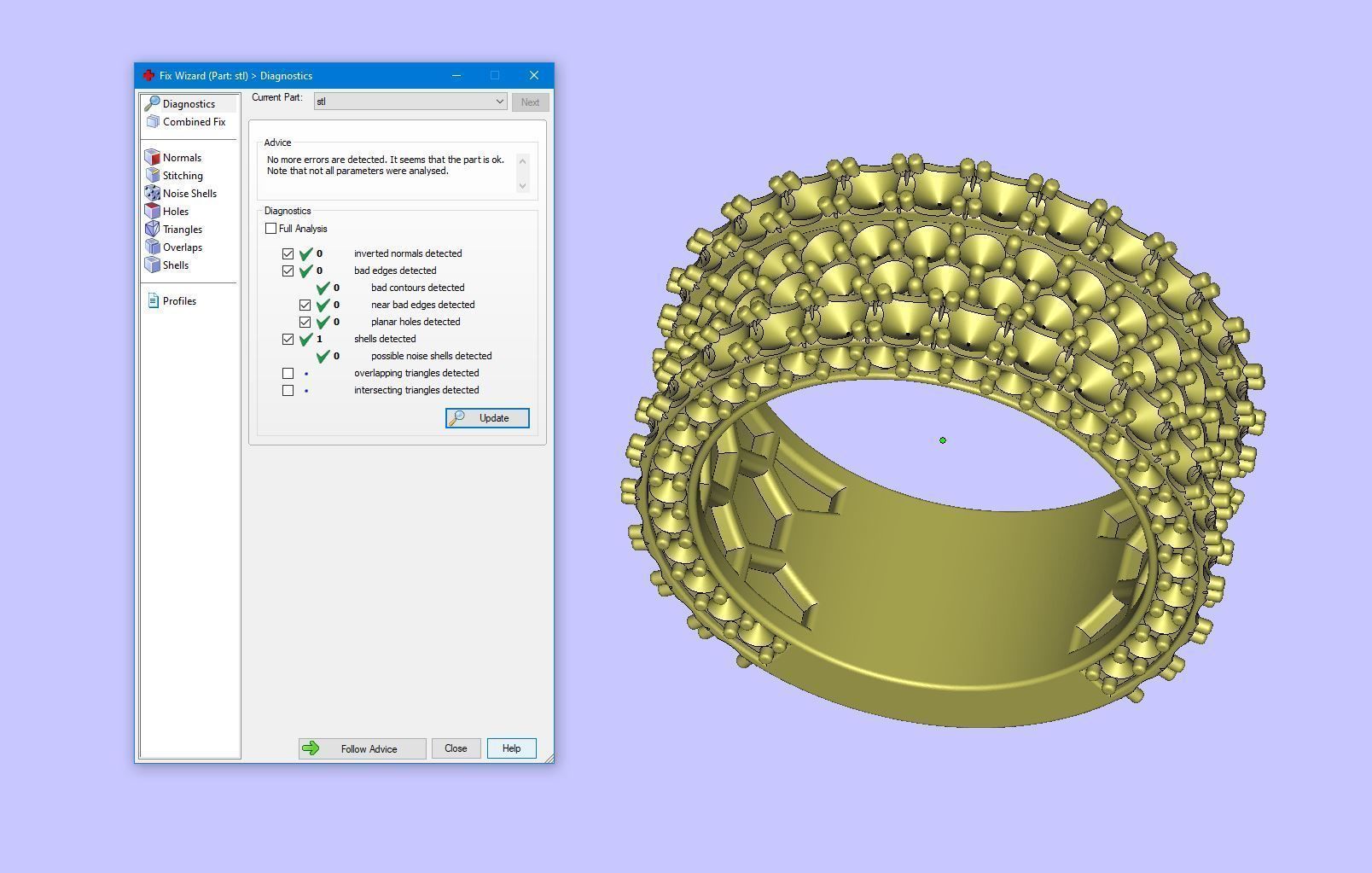This screenshot has width=1372, height=873.
Task: Uncheck bad edges detected checkbox
Action: tap(288, 271)
